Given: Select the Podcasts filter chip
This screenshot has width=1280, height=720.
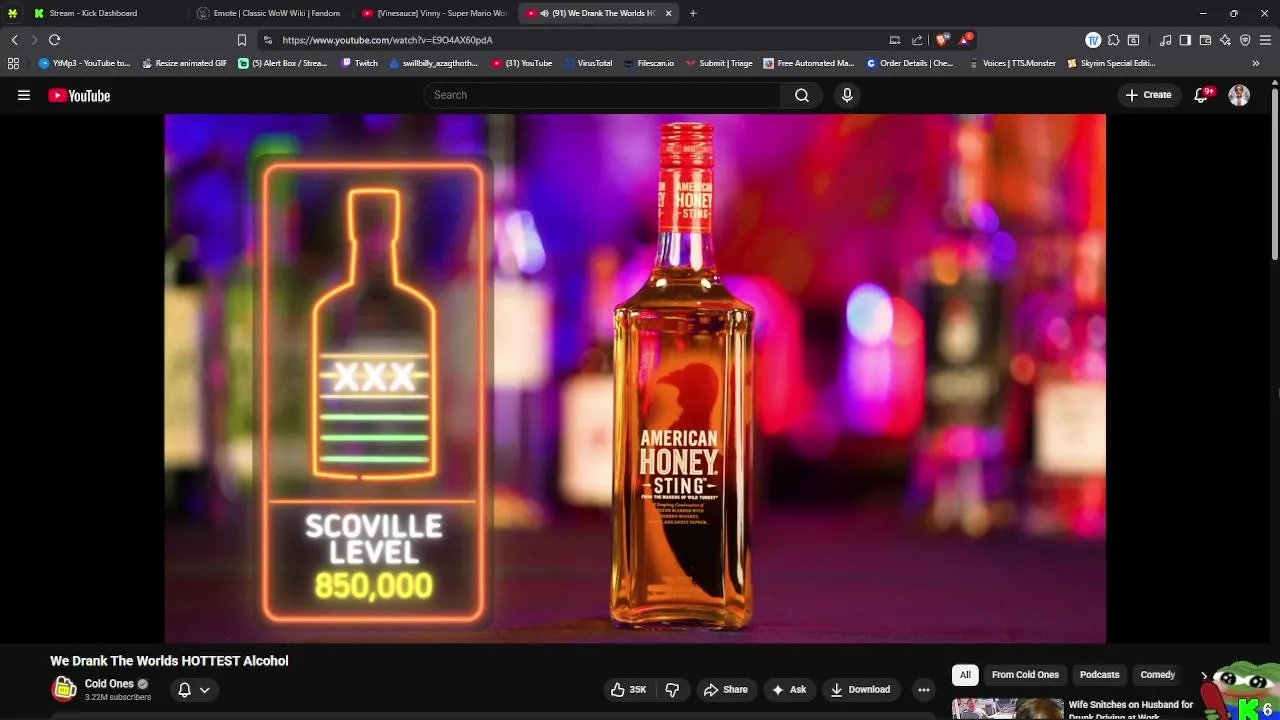Looking at the screenshot, I should point(1099,675).
